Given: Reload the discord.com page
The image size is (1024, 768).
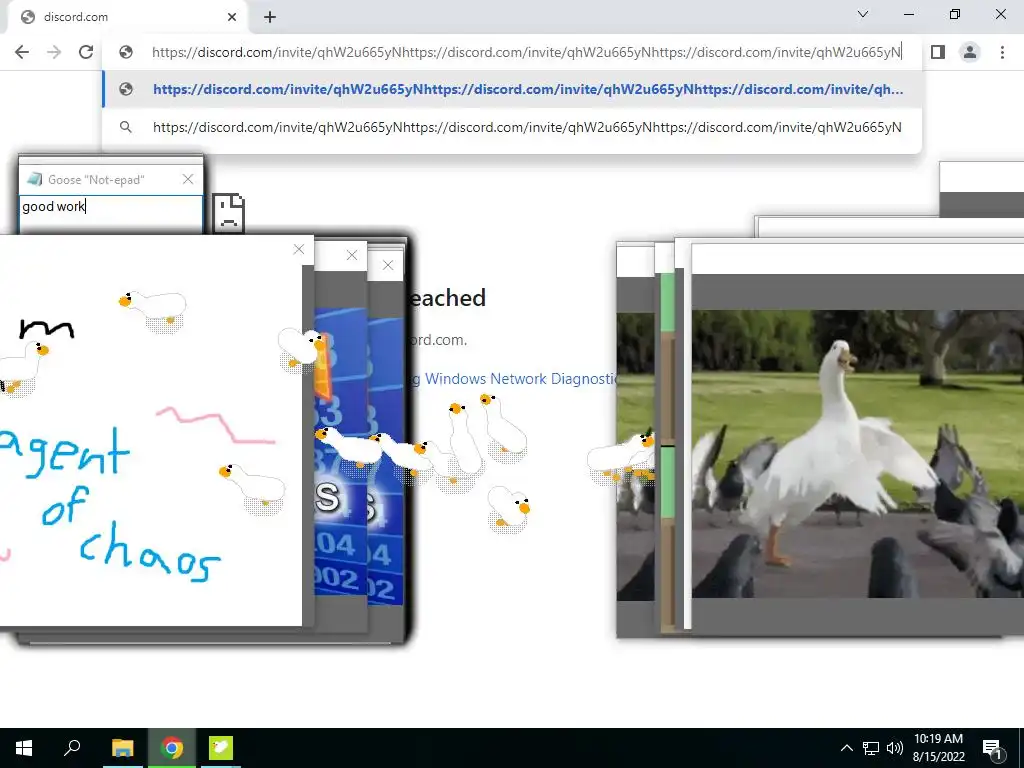Looking at the screenshot, I should point(86,52).
